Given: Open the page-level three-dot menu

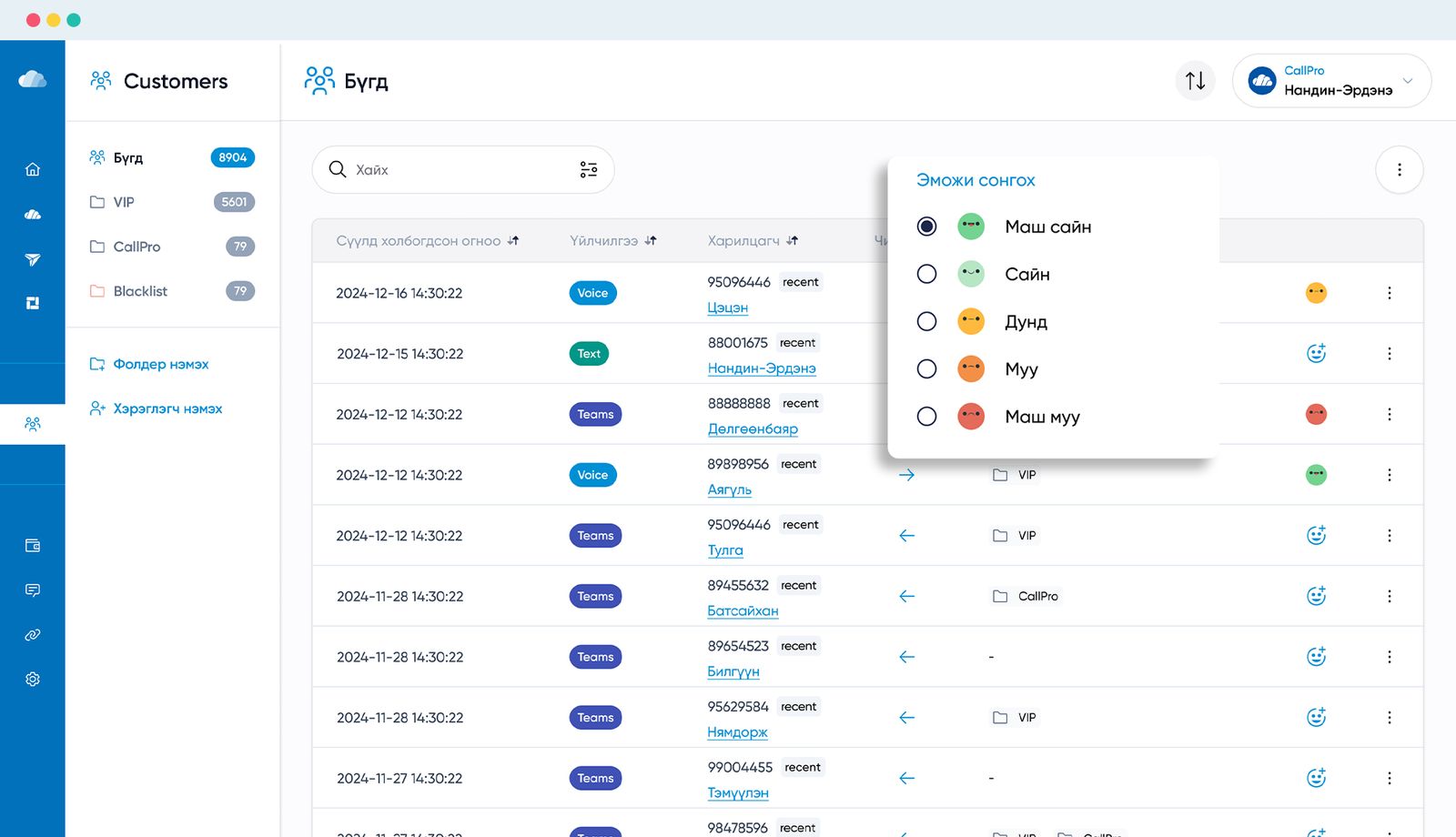Looking at the screenshot, I should point(1399,169).
